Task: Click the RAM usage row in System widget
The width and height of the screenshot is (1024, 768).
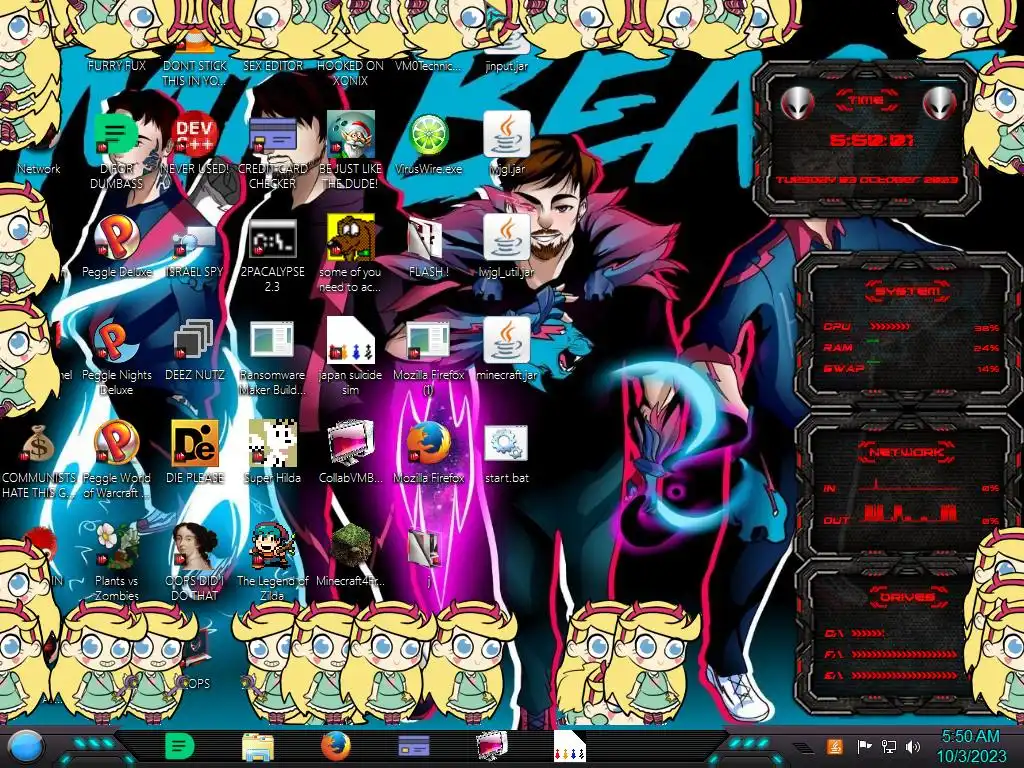Action: [x=912, y=347]
